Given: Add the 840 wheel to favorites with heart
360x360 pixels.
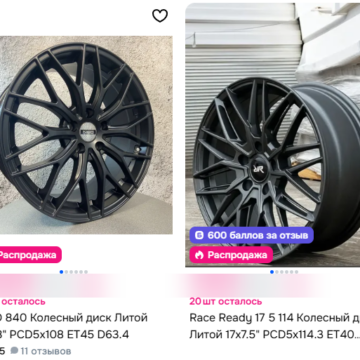Looking at the screenshot, I should [x=160, y=15].
